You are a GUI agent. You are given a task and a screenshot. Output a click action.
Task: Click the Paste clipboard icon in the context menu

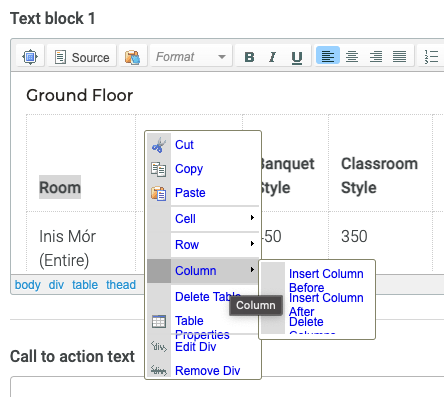(x=159, y=193)
